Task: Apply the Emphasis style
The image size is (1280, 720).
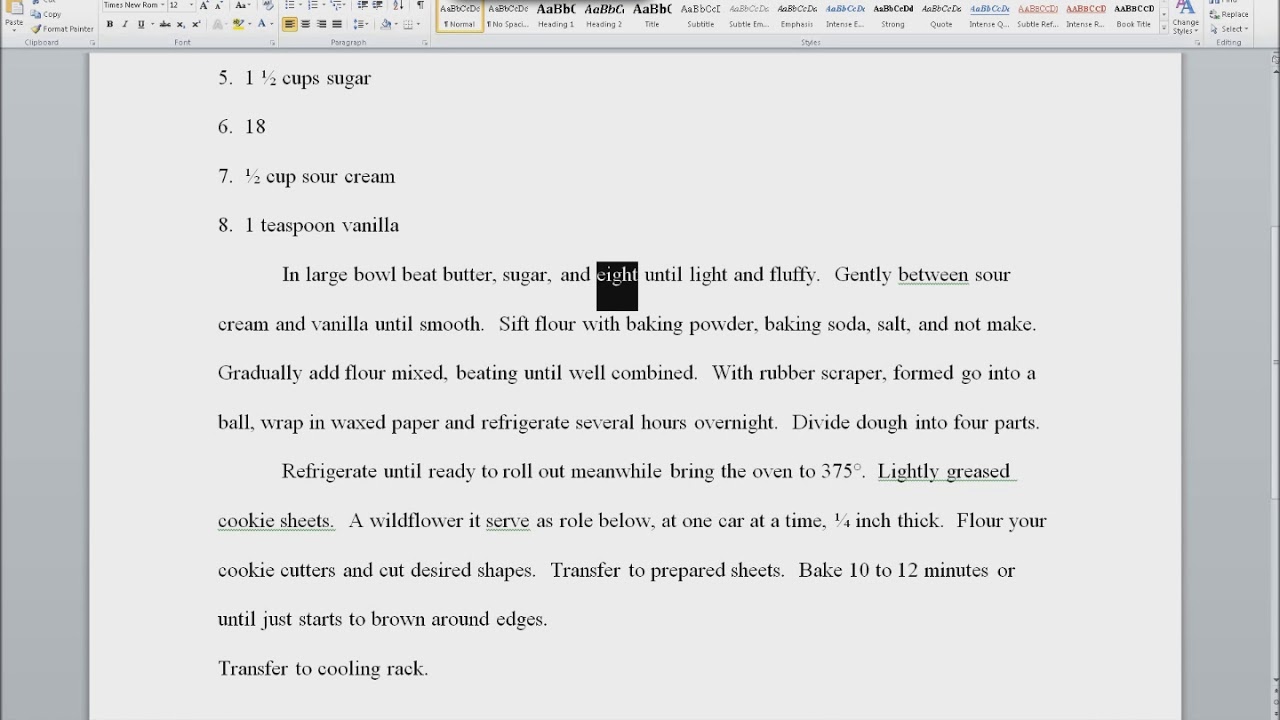Action: click(x=797, y=15)
